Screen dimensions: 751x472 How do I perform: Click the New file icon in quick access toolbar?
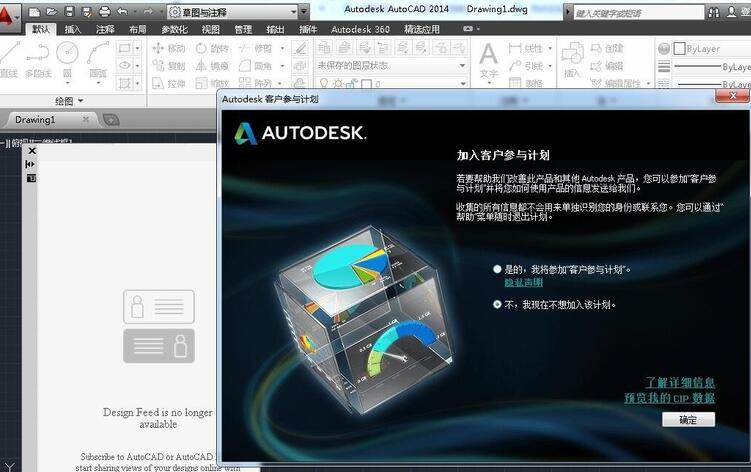pos(34,12)
